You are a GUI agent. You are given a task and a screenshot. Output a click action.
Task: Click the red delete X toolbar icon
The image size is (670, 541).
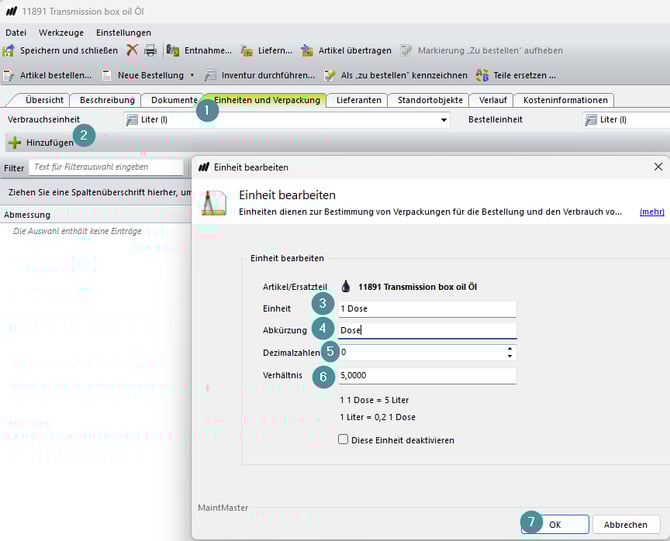(x=132, y=50)
